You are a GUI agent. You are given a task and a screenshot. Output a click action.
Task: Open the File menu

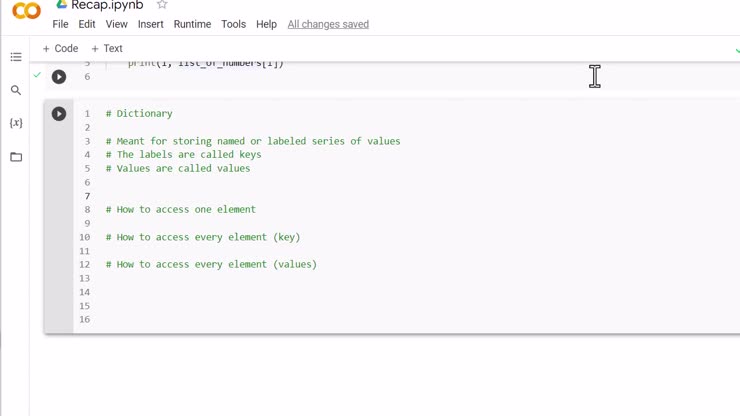click(x=60, y=24)
